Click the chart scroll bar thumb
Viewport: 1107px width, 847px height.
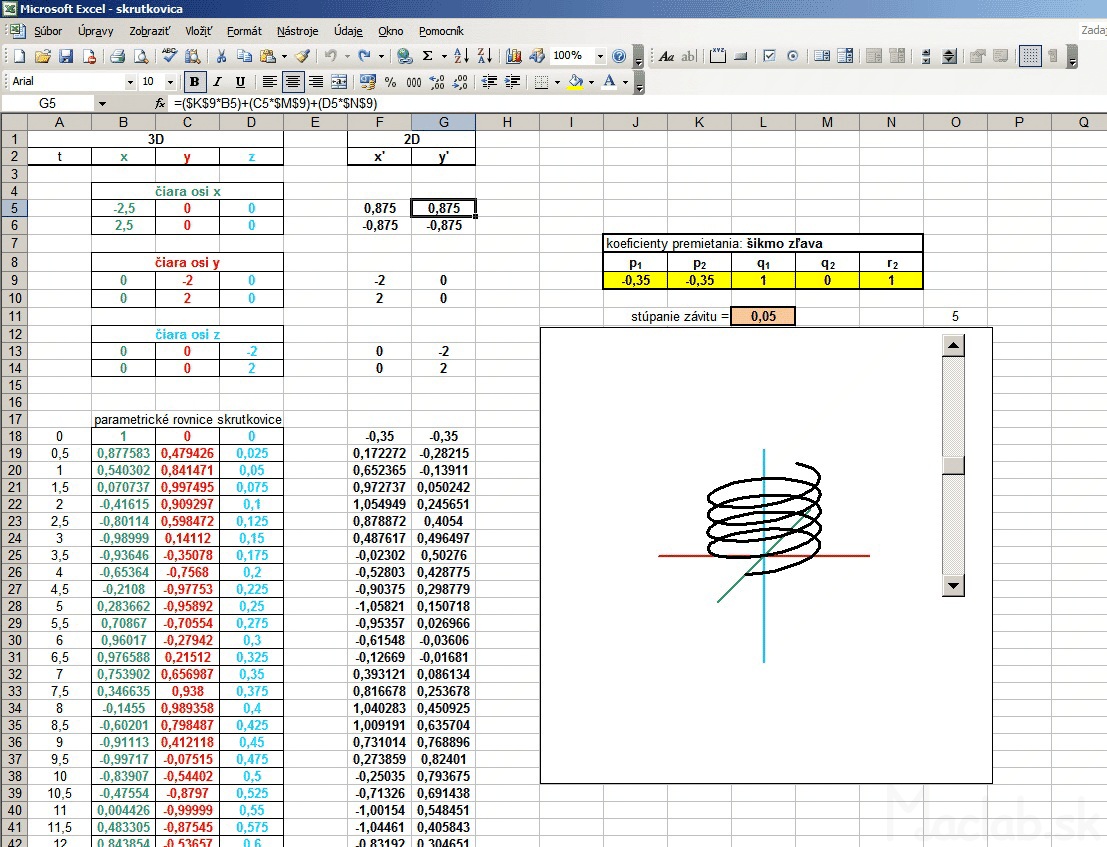tap(953, 465)
